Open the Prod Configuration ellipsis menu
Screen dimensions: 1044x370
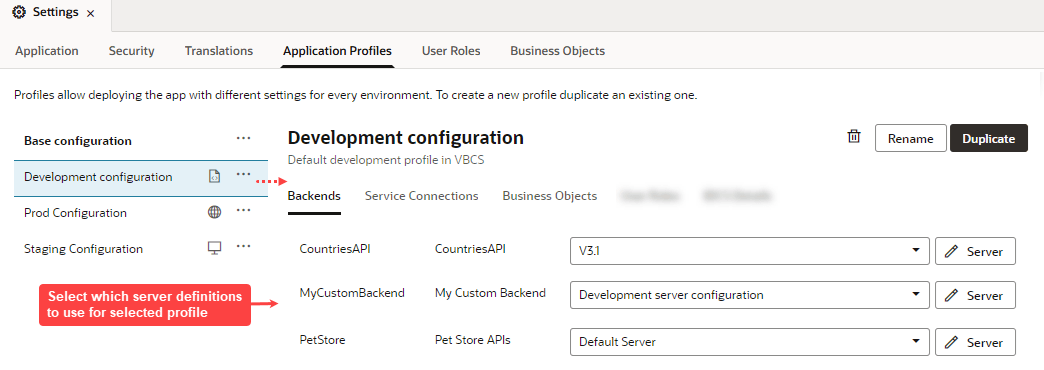[244, 210]
